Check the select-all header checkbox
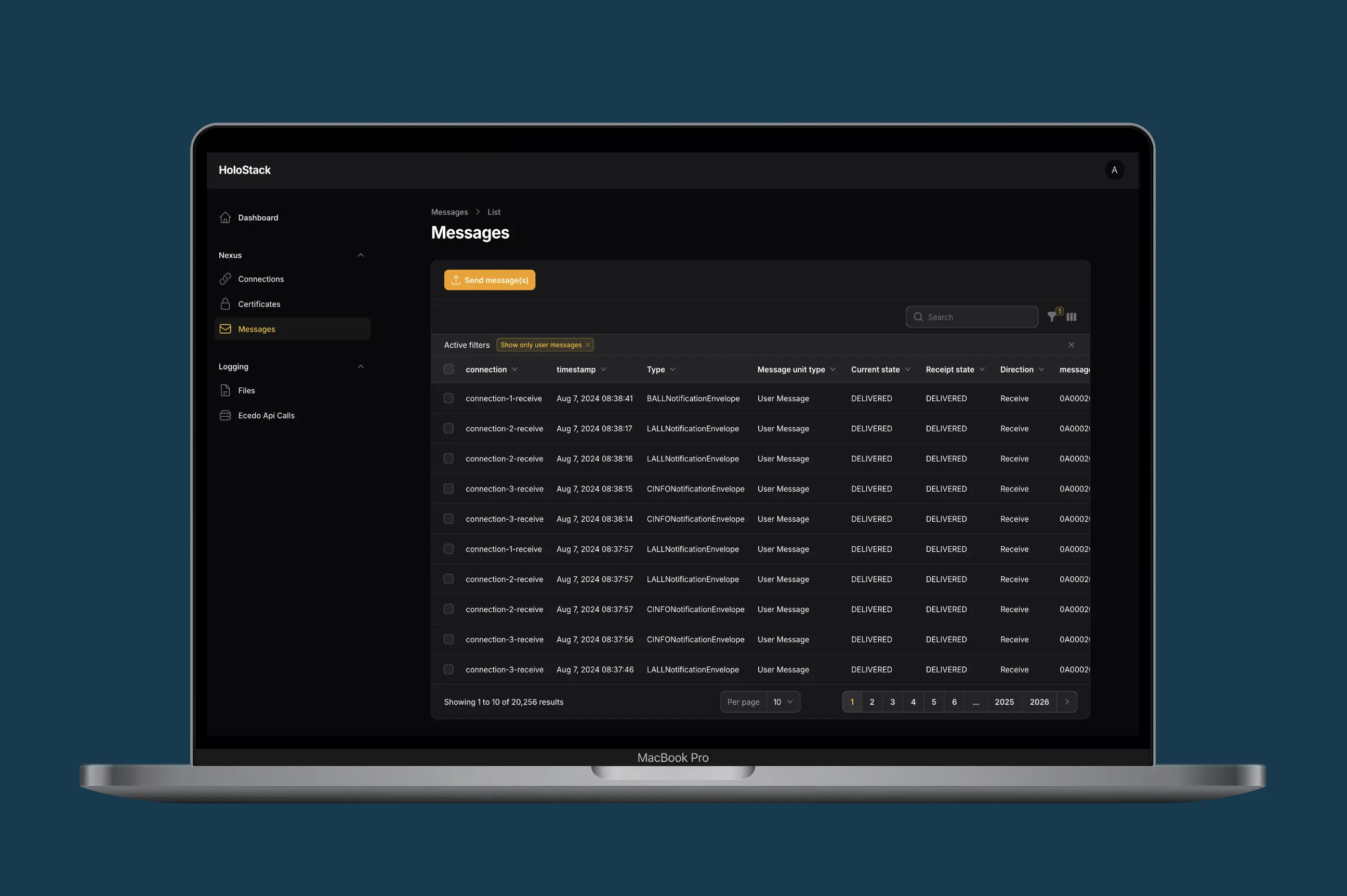The width and height of the screenshot is (1347, 896). click(448, 370)
